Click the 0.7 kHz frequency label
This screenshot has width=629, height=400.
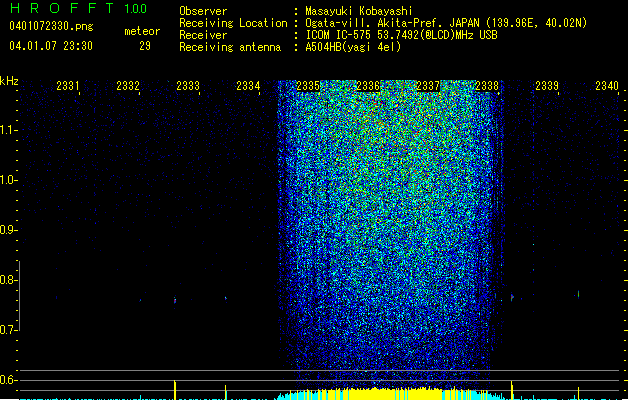pos(8,330)
